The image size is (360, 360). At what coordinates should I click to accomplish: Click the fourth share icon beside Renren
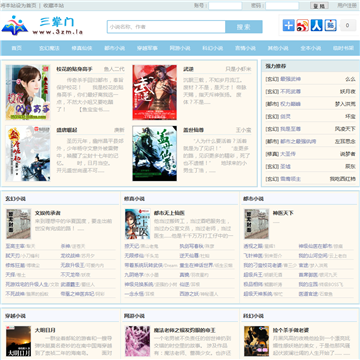tap(331, 25)
